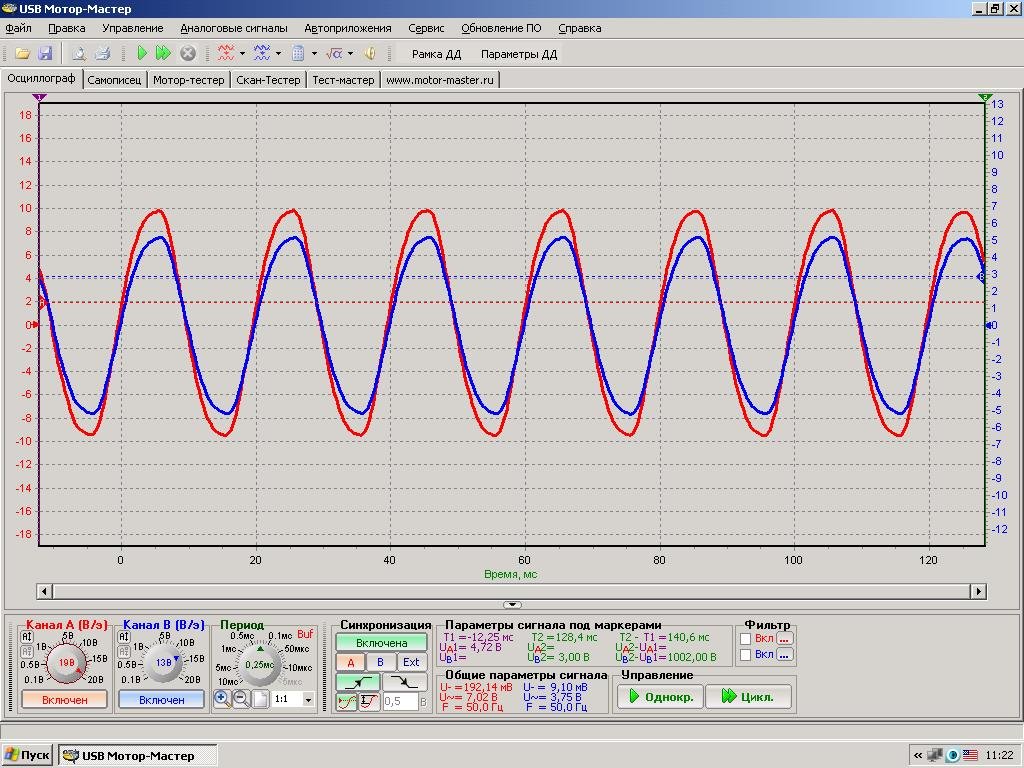
Task: Expand dropdown next to blue waveform icon
Action: coord(278,54)
